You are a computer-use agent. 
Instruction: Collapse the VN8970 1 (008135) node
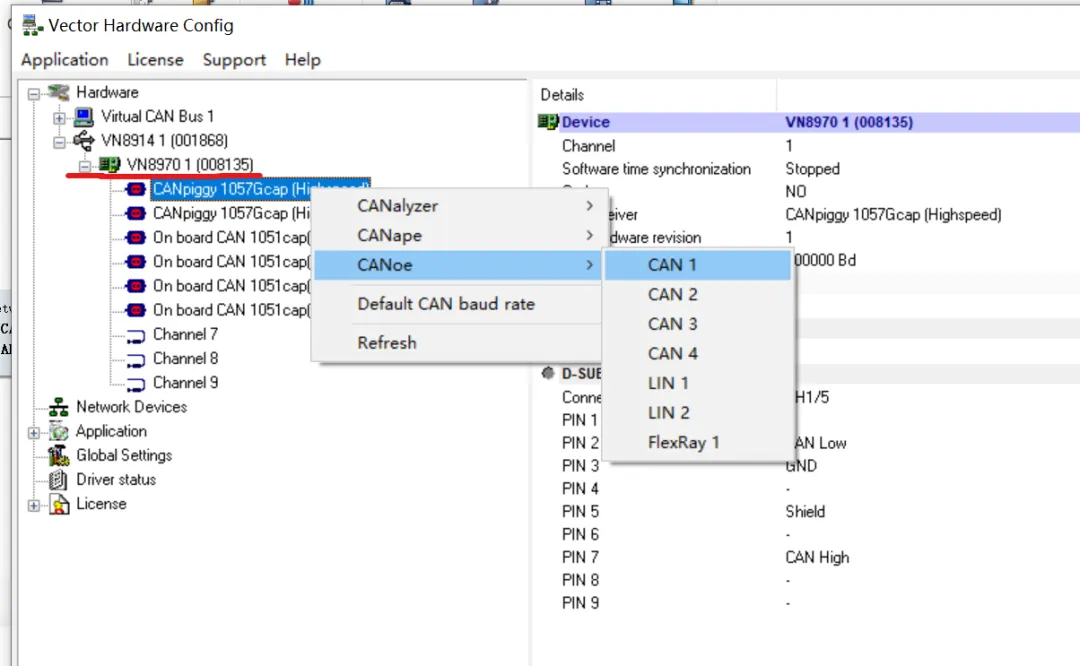click(x=85, y=166)
